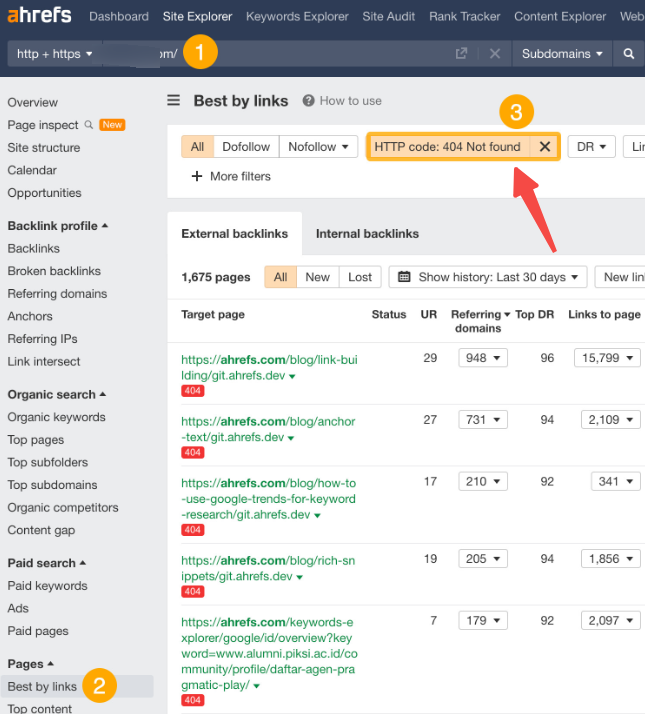Click the search magnifier icon button
Viewport: 645px width, 714px height.
(x=629, y=54)
